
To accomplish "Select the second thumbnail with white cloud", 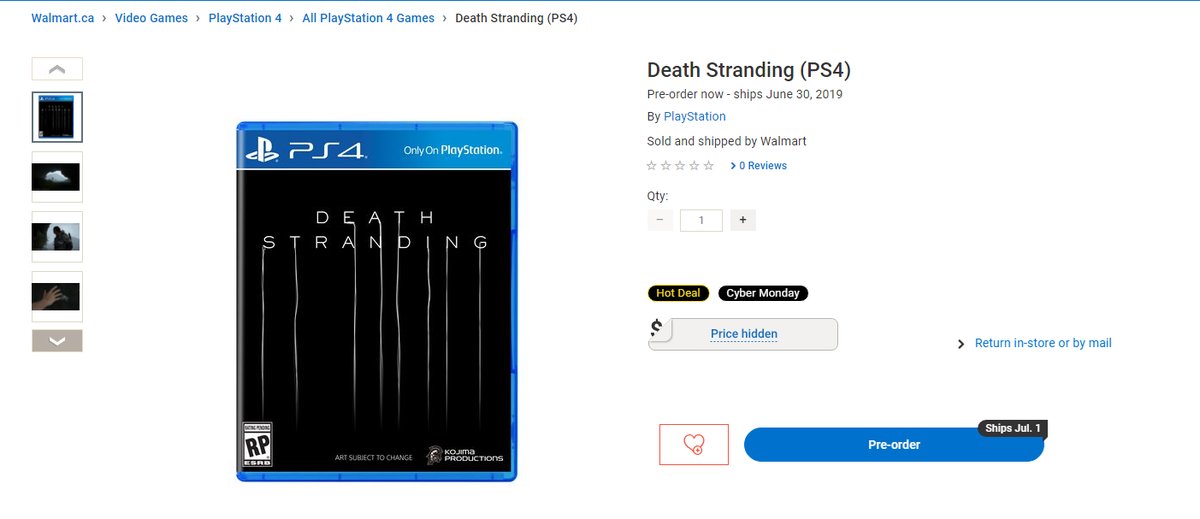I will click(x=57, y=177).
